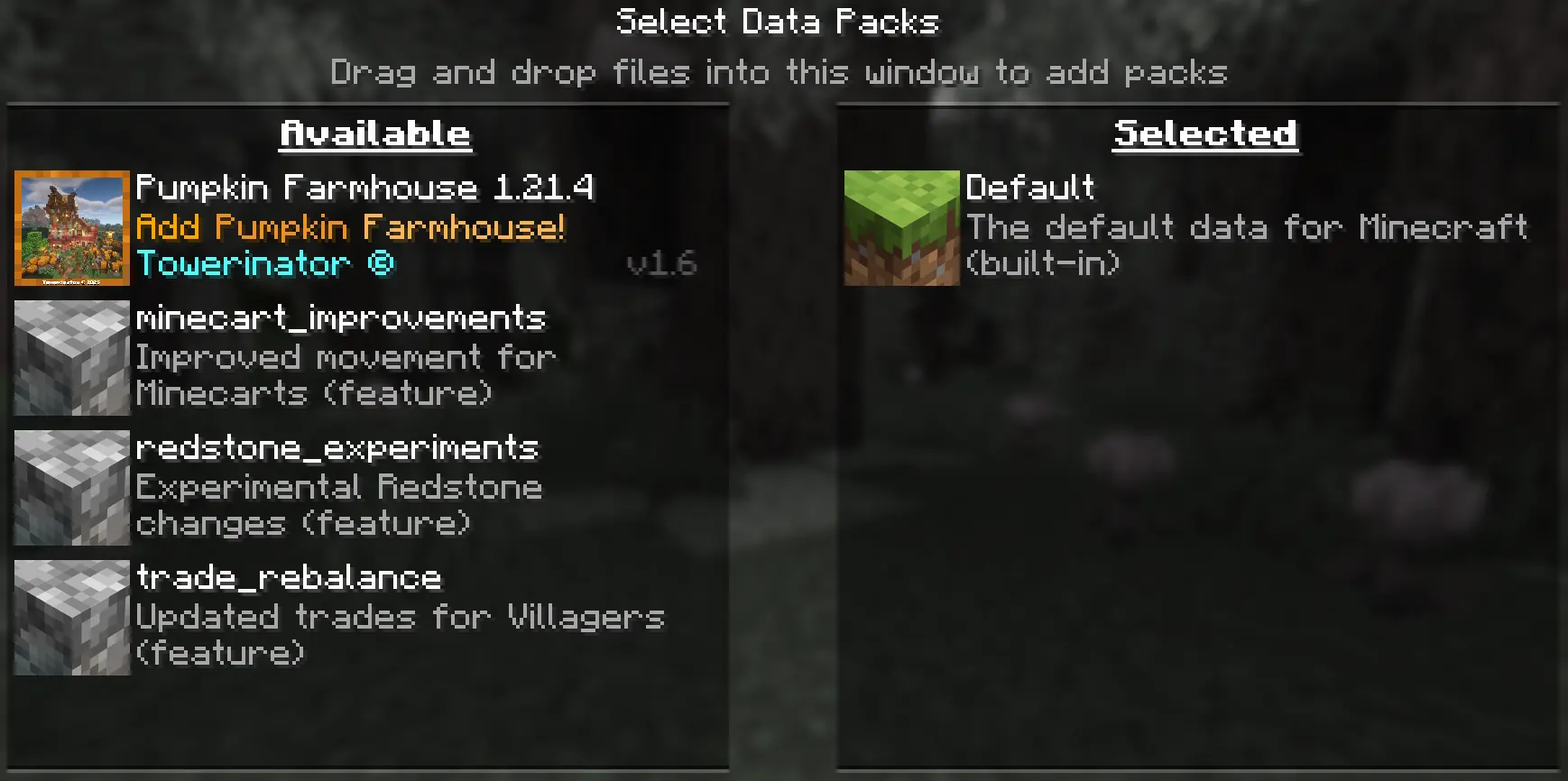This screenshot has height=781, width=1568.
Task: Select the redstone_experiments pack name
Action: click(x=337, y=448)
